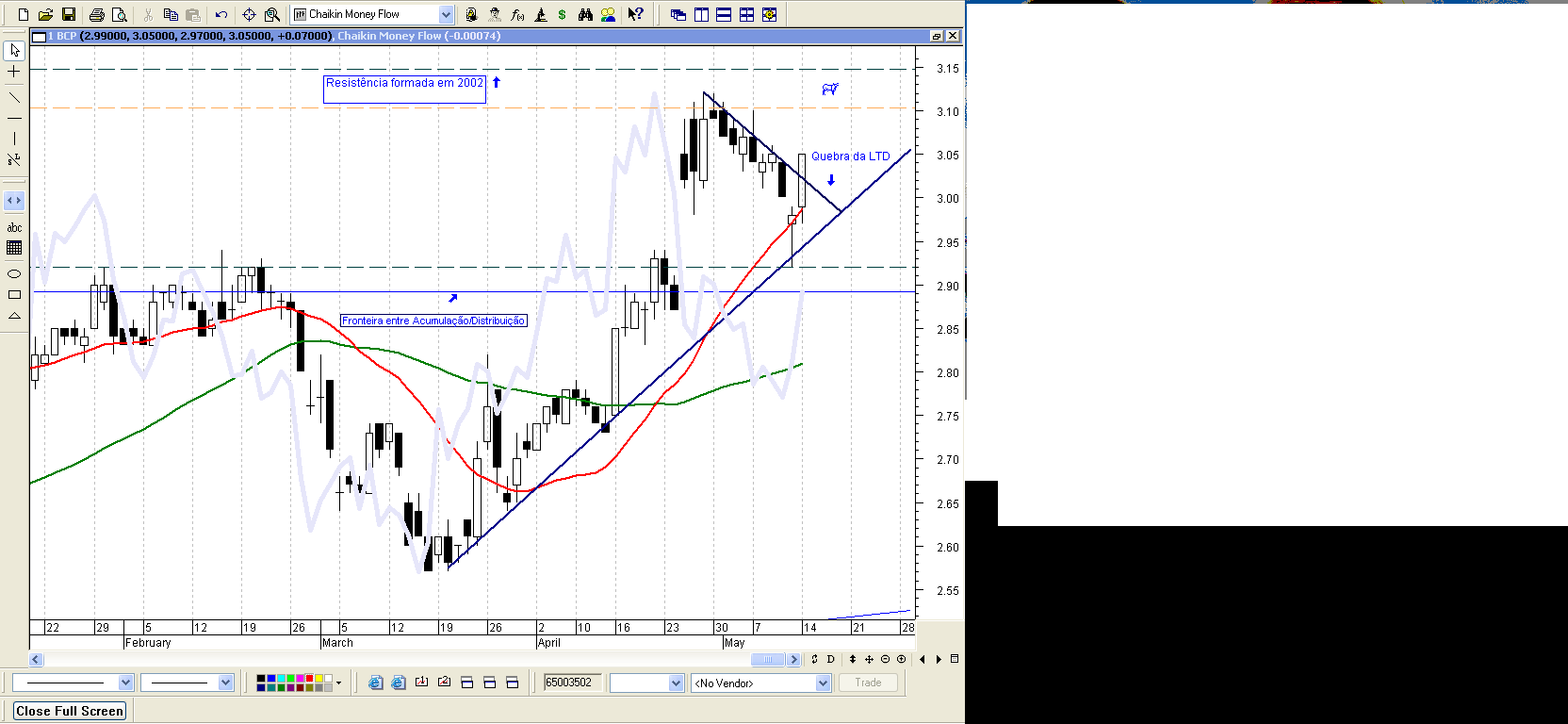This screenshot has height=724, width=1568.
Task: Copy the selection with the Copy icon
Action: click(171, 14)
